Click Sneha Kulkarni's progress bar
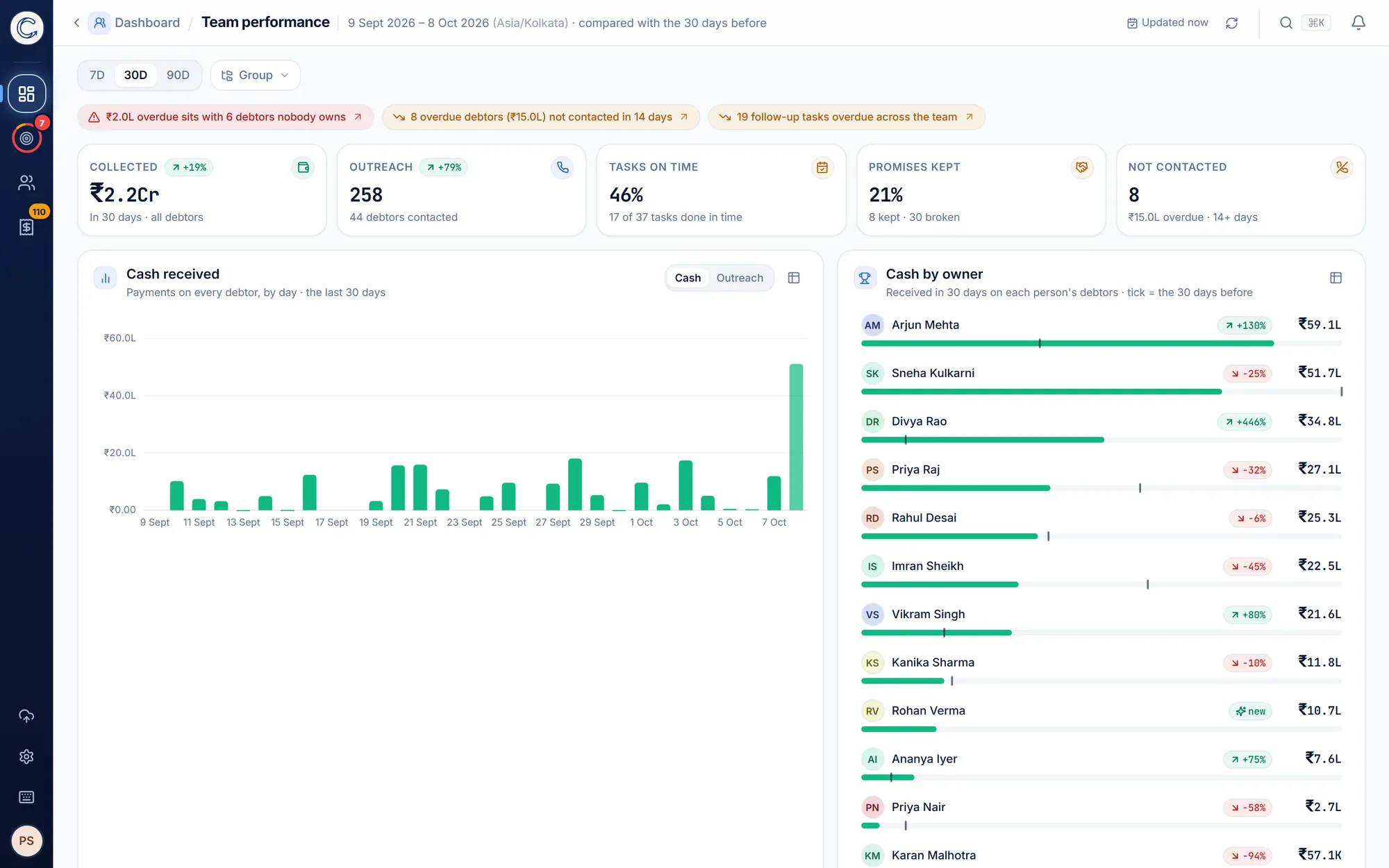Screen dimensions: 1389x868 point(1101,392)
